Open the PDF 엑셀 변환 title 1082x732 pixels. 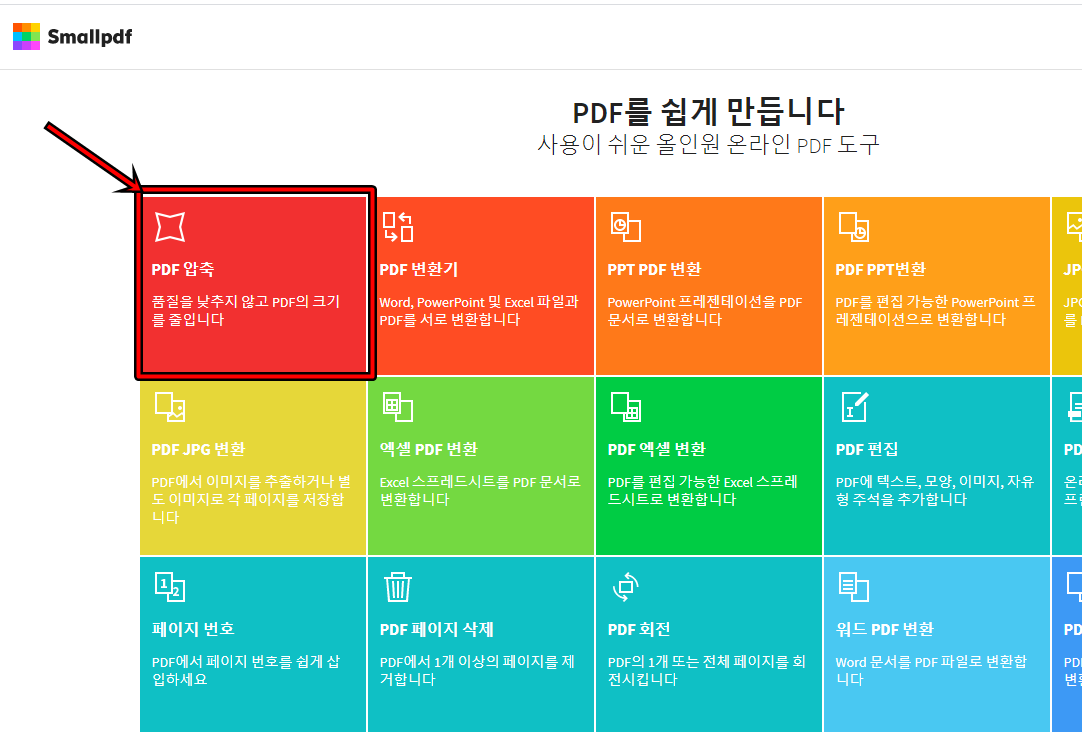click(x=656, y=449)
